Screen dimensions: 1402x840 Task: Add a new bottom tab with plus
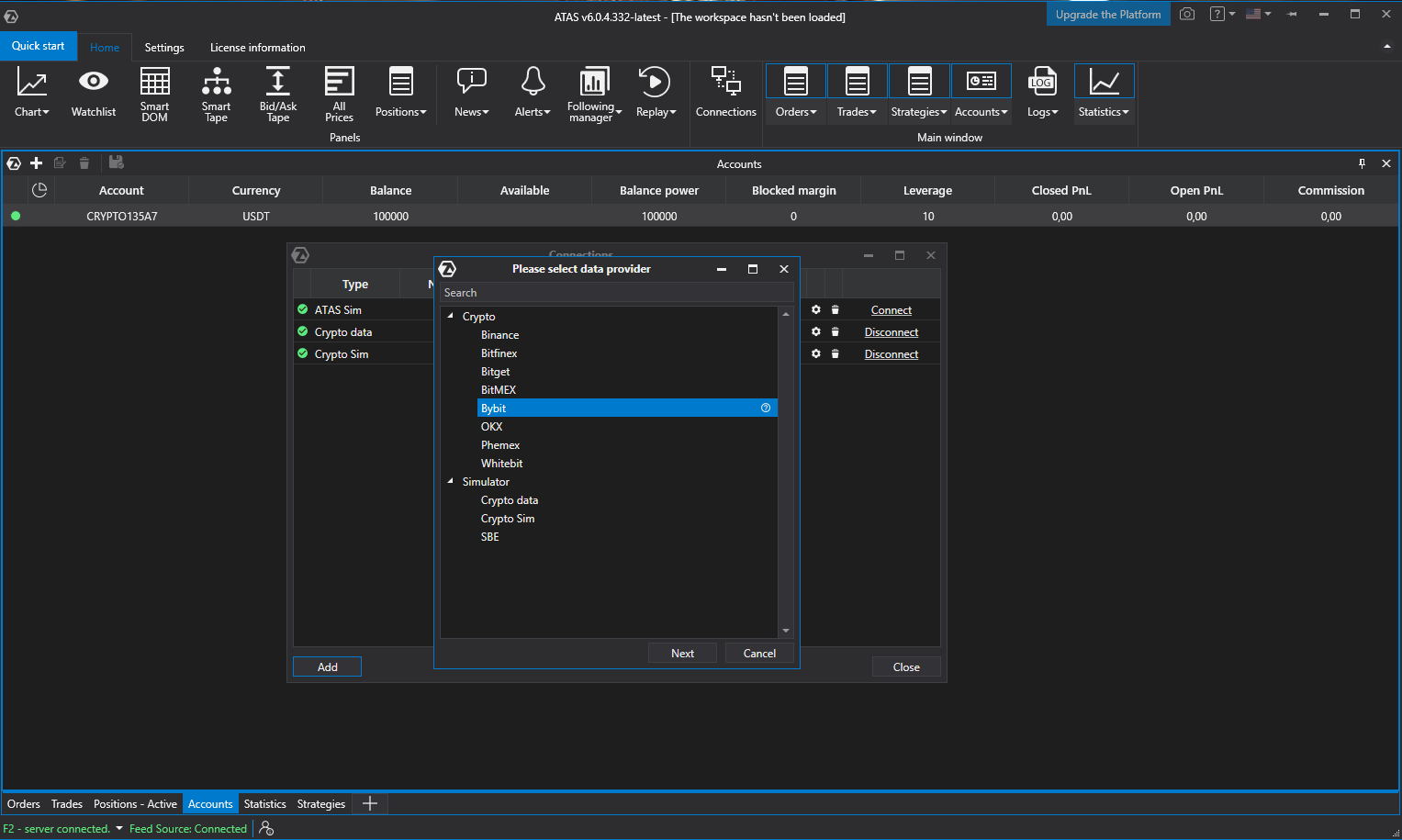[x=370, y=804]
